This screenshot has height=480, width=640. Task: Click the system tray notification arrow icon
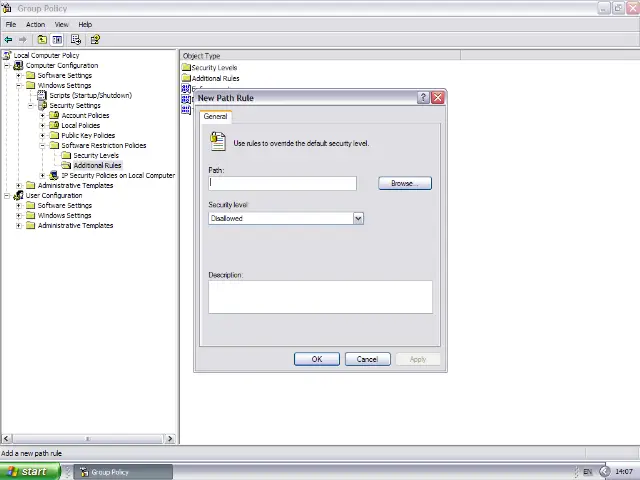[604, 471]
